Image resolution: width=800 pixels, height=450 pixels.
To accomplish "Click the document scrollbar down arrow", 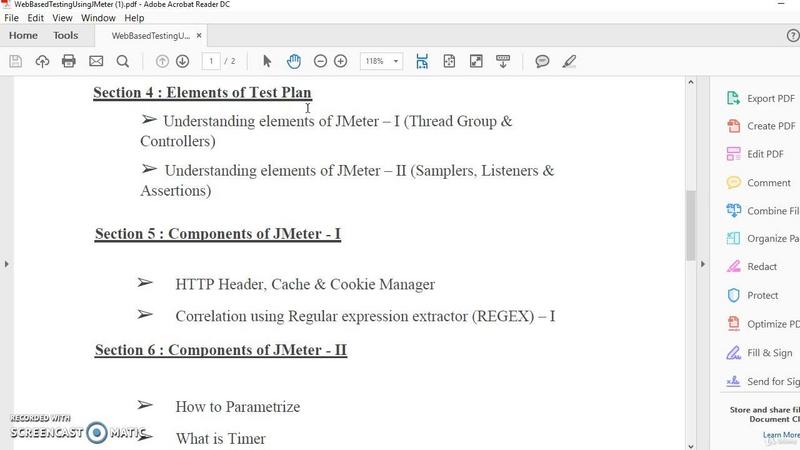I will click(x=691, y=446).
